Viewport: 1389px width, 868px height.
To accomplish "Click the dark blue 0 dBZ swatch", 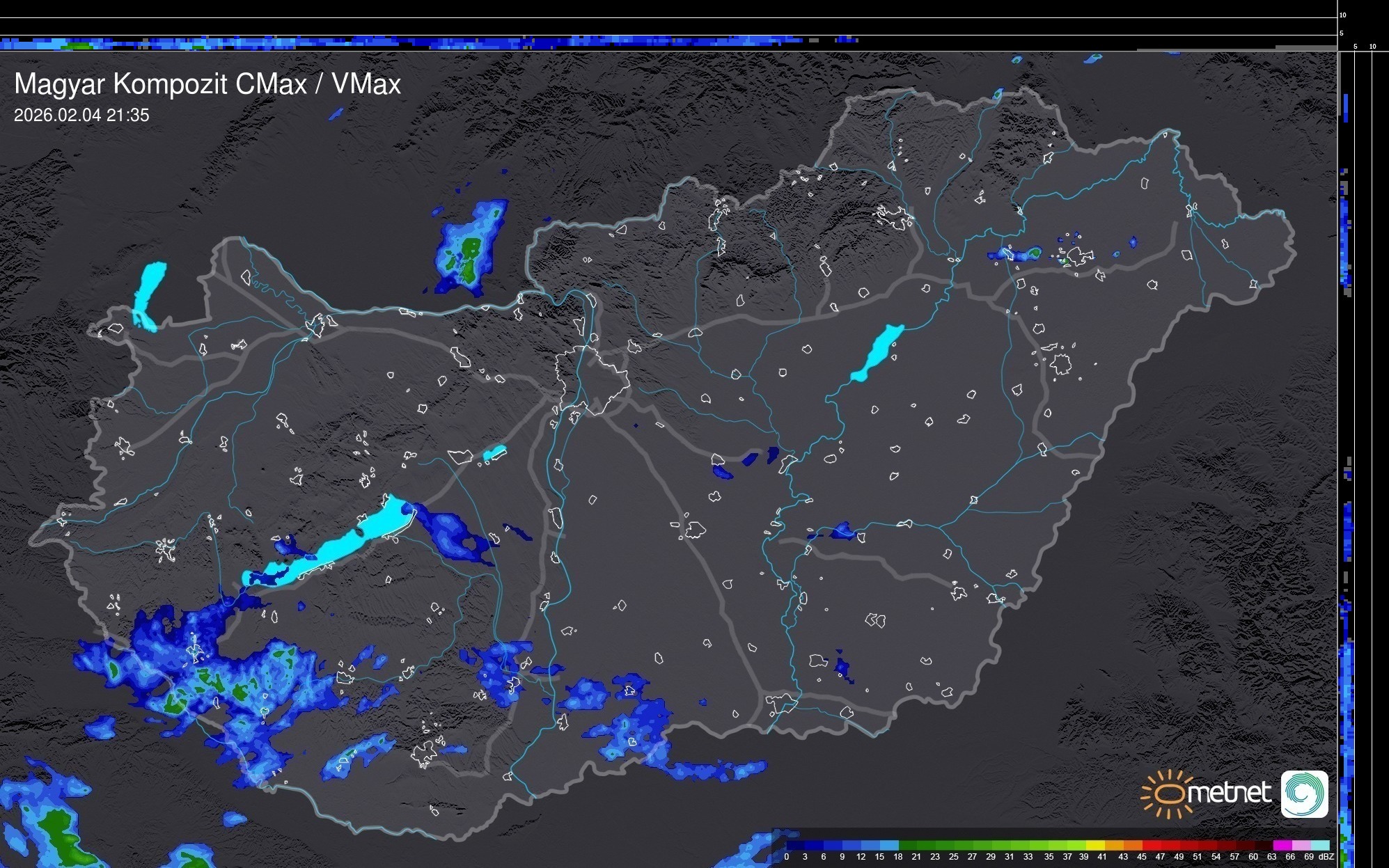I will 795,846.
